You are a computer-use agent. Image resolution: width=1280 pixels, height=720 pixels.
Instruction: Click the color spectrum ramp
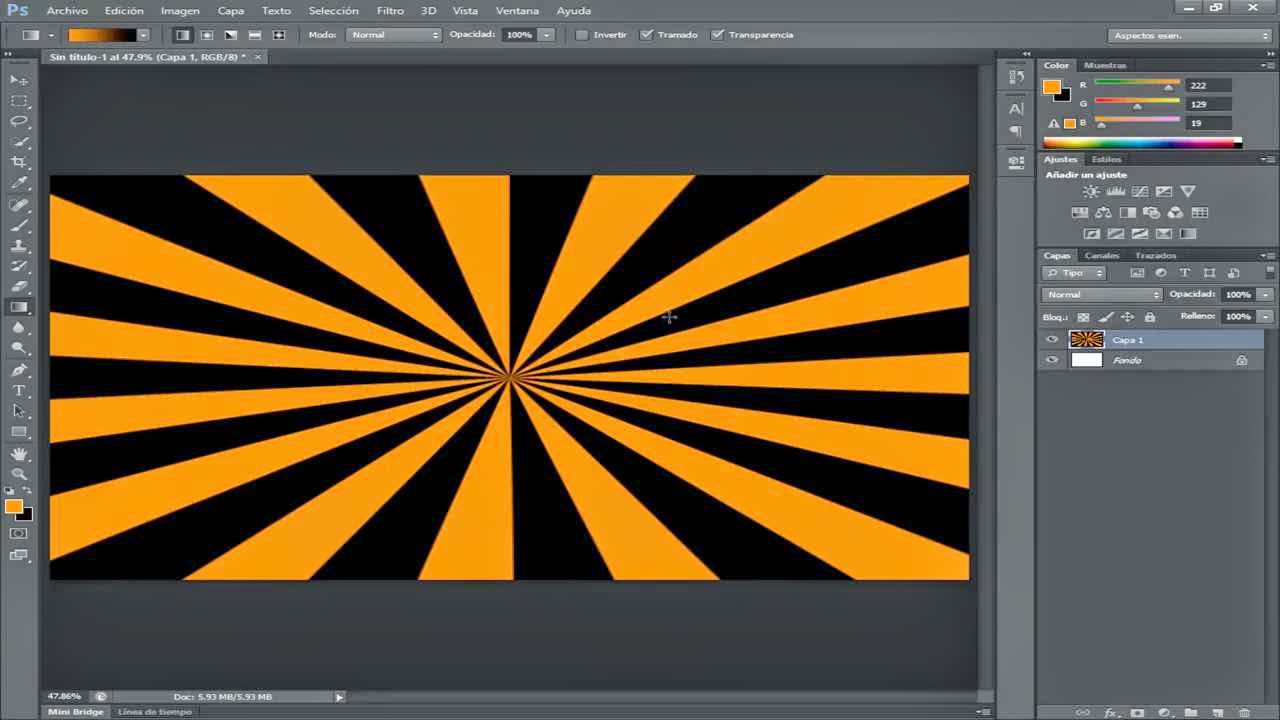pos(1142,143)
